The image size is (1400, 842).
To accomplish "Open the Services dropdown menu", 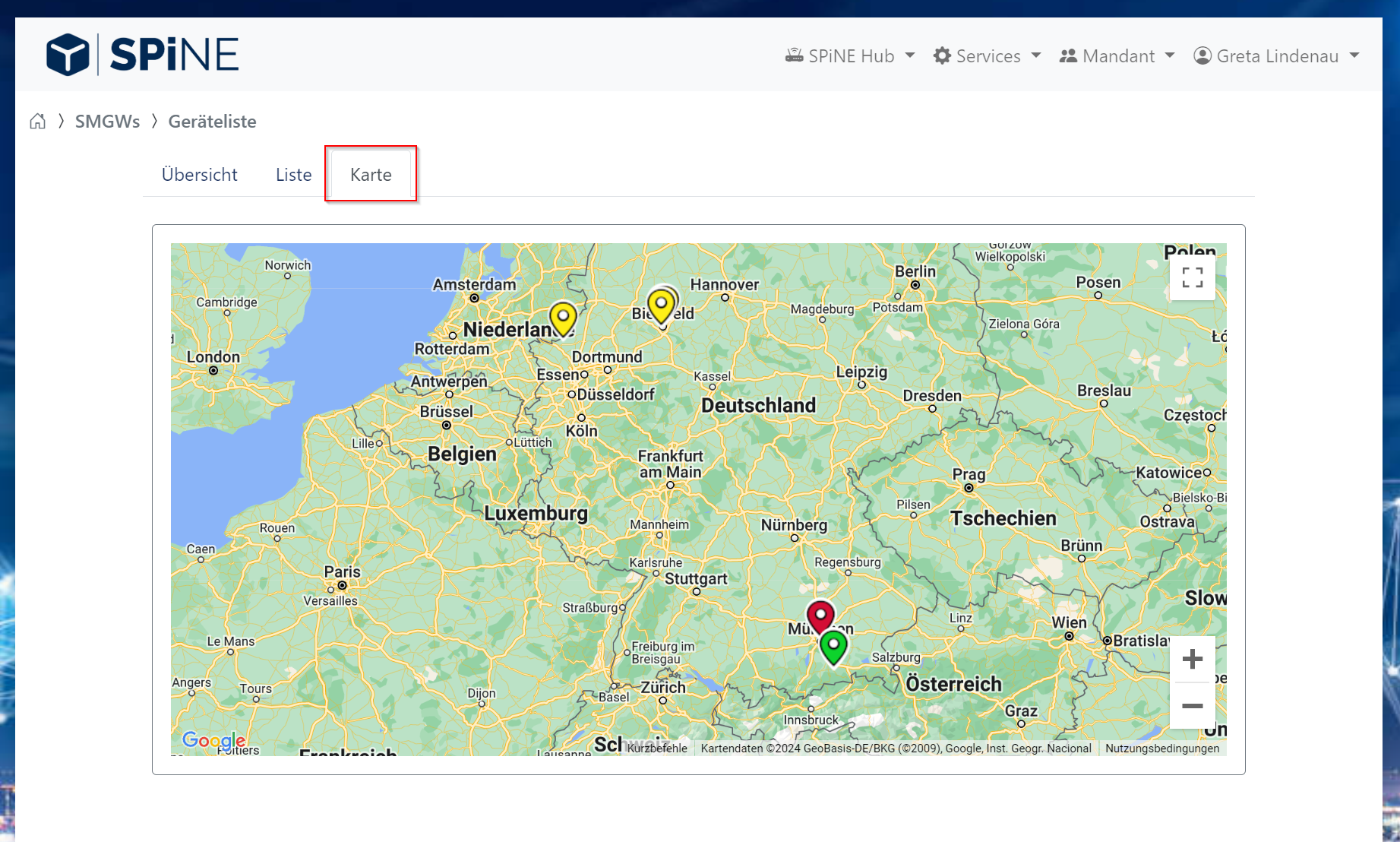I will [x=987, y=56].
